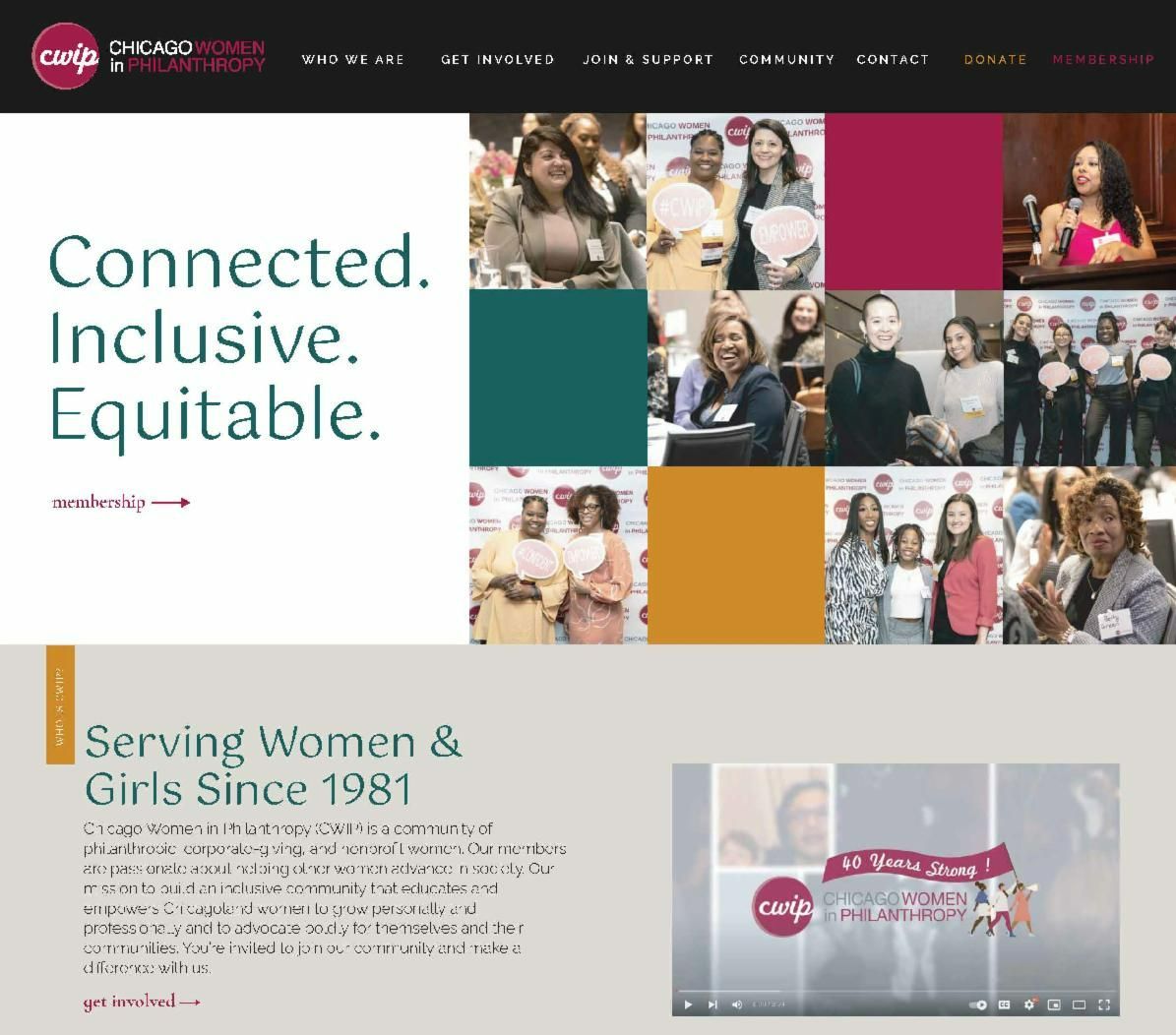This screenshot has width=1176, height=1035.
Task: Open the Who We Are menu
Action: [353, 59]
